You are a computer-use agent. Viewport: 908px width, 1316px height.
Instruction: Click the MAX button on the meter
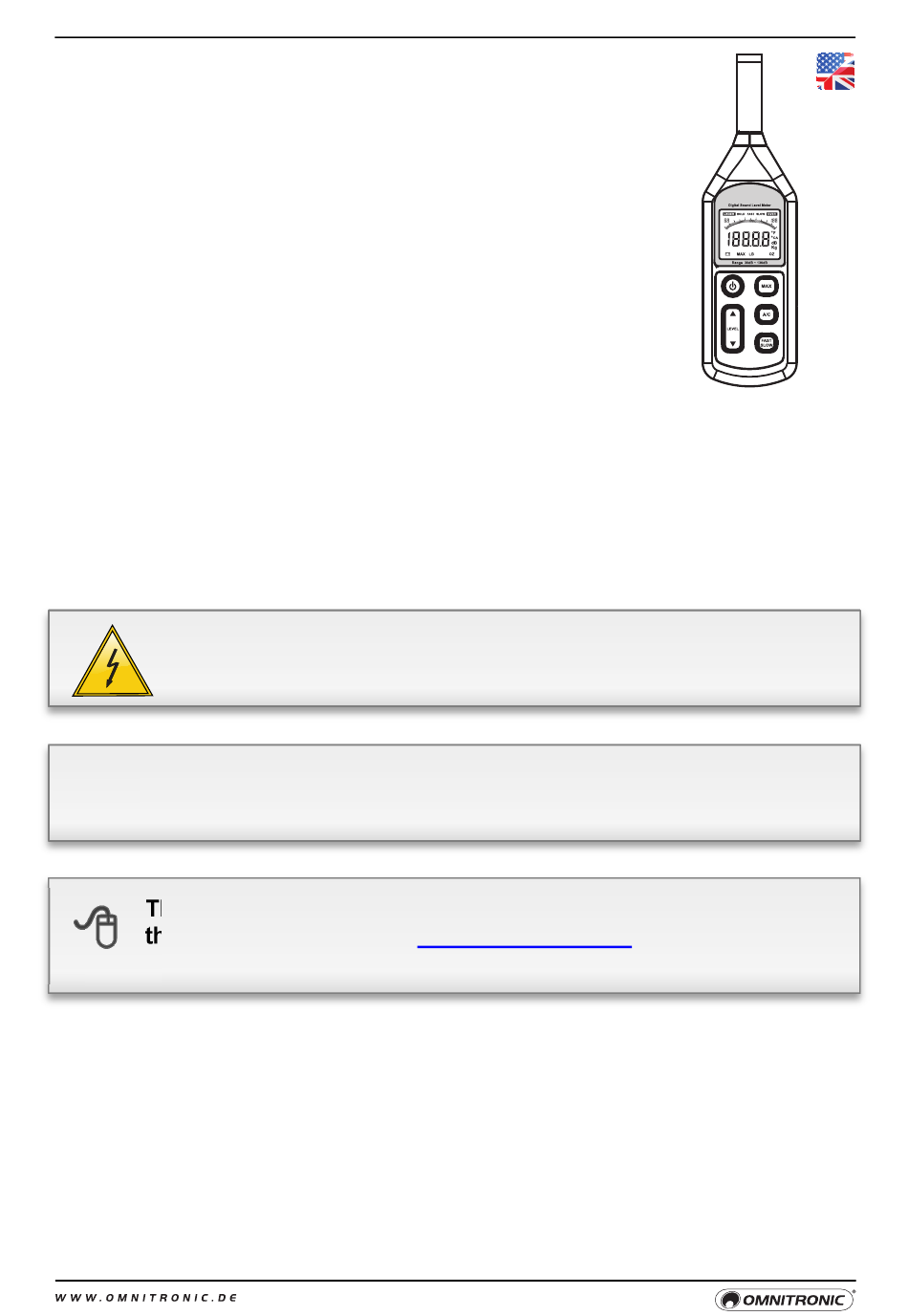767,286
